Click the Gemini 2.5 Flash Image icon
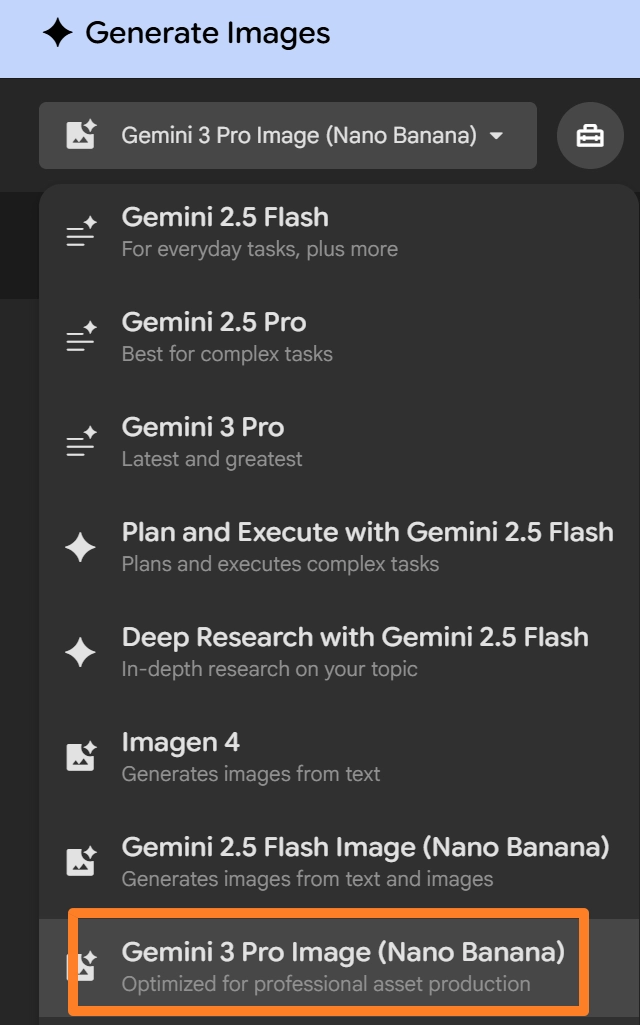This screenshot has width=640, height=1025. pos(81,861)
